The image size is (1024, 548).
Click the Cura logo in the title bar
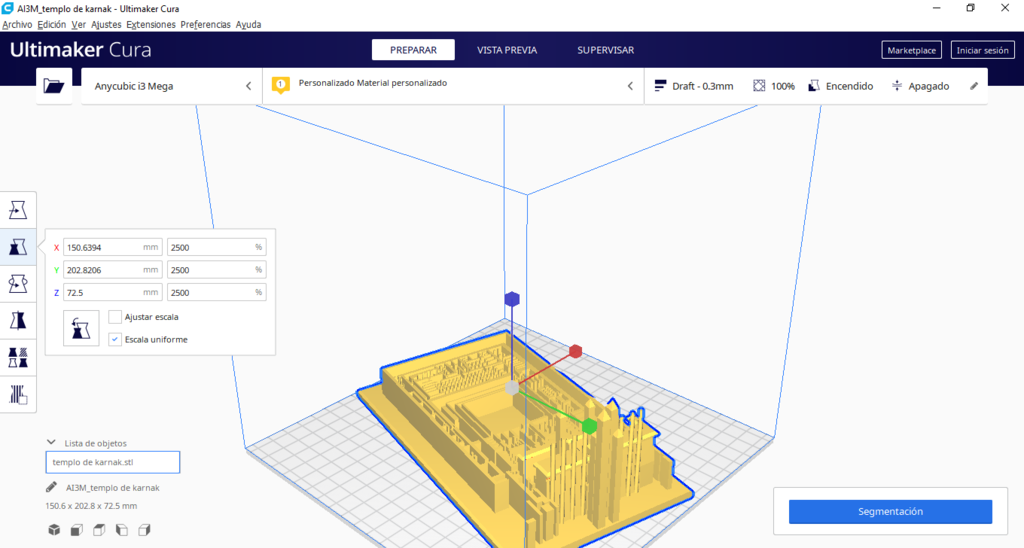click(7, 8)
